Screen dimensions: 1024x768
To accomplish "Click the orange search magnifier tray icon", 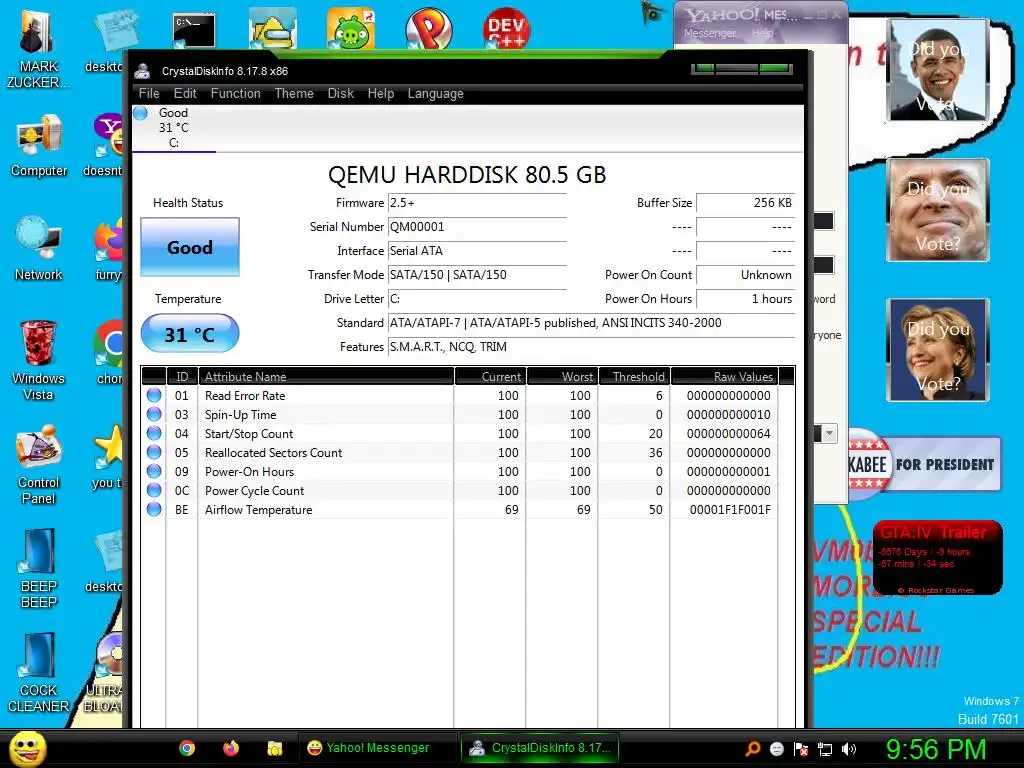I will click(753, 749).
